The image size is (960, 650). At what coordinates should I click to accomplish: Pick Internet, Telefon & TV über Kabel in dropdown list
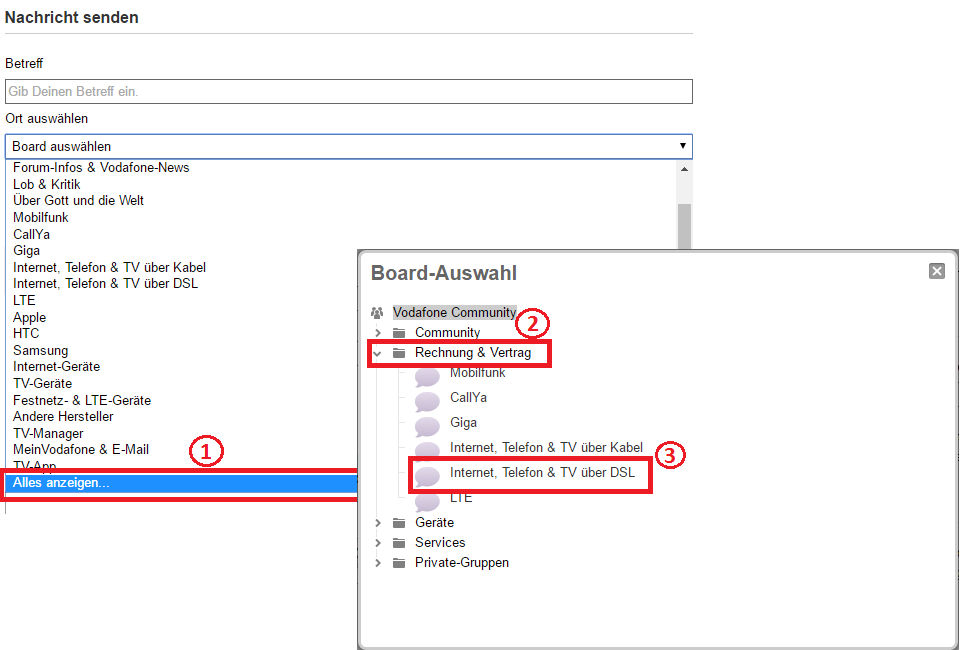tap(109, 267)
